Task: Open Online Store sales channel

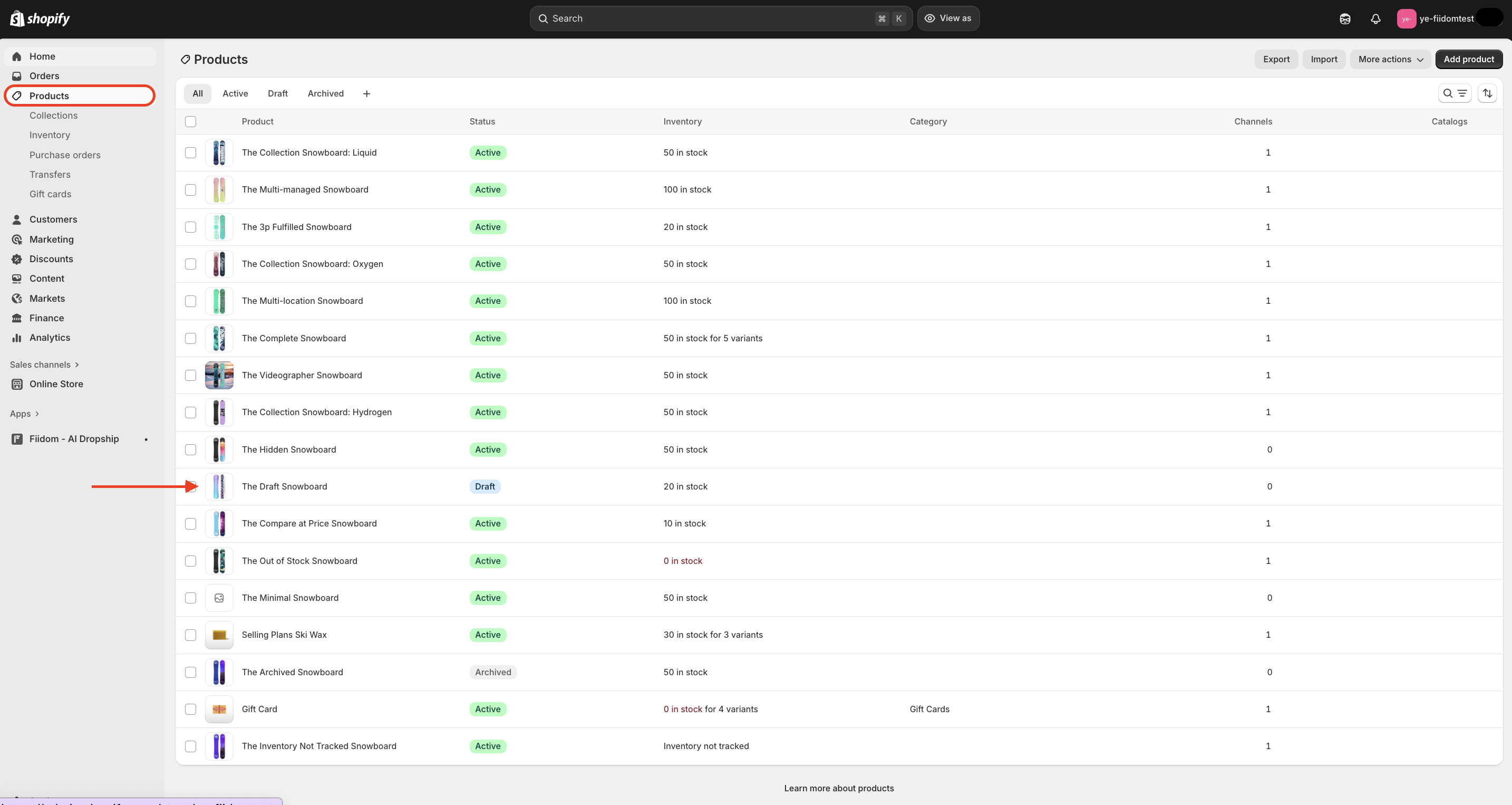Action: tap(56, 384)
